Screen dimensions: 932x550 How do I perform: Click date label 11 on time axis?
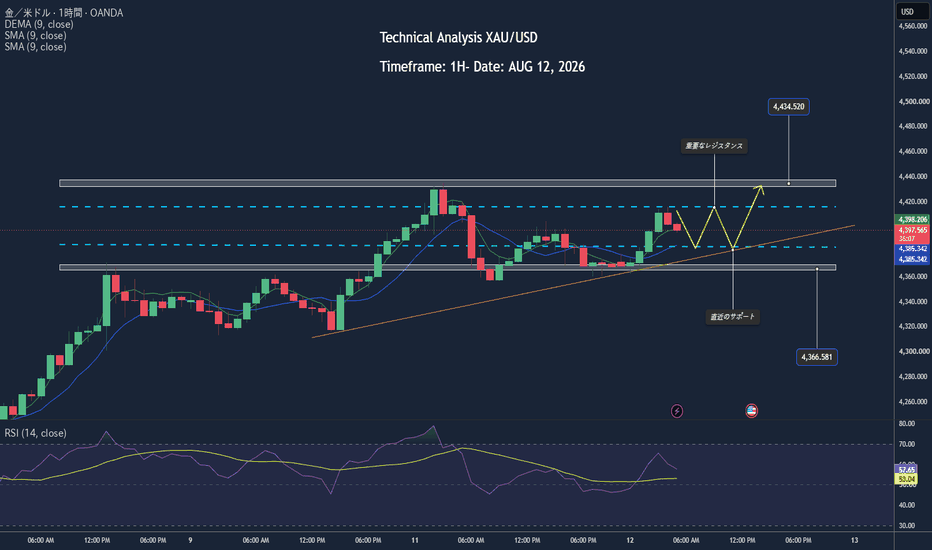click(x=415, y=540)
